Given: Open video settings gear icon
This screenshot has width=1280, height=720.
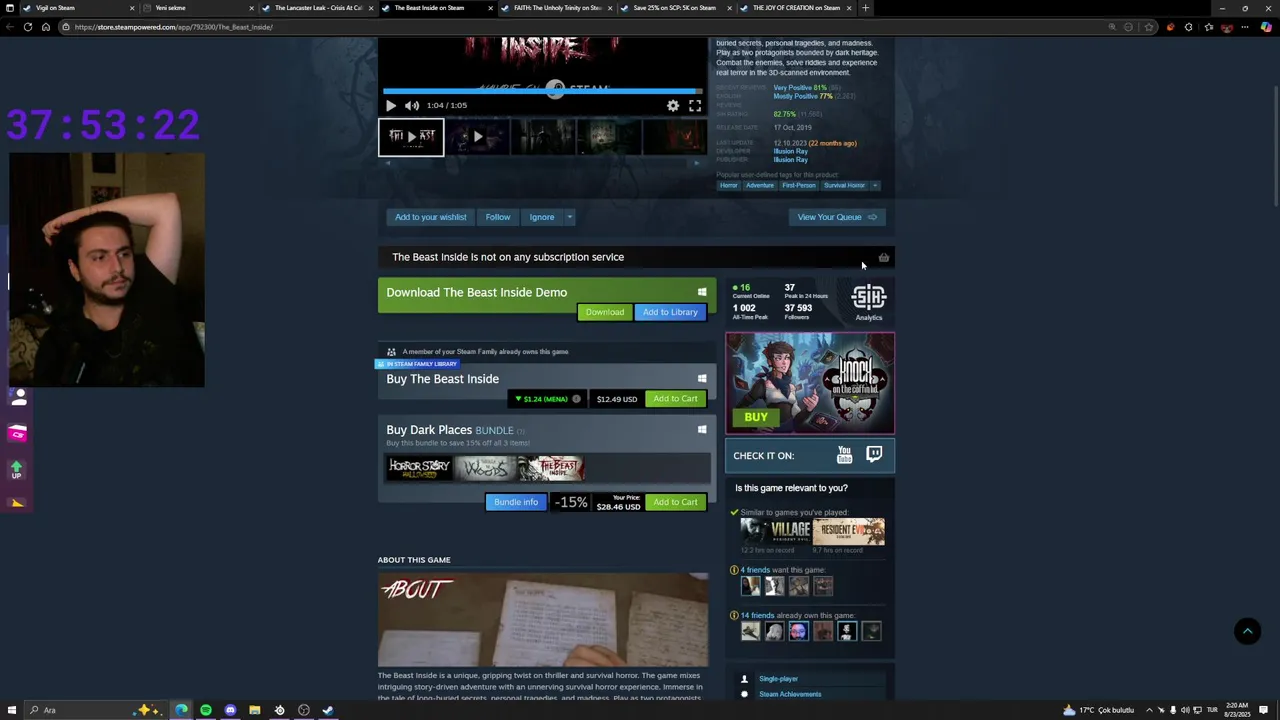Looking at the screenshot, I should (x=673, y=105).
